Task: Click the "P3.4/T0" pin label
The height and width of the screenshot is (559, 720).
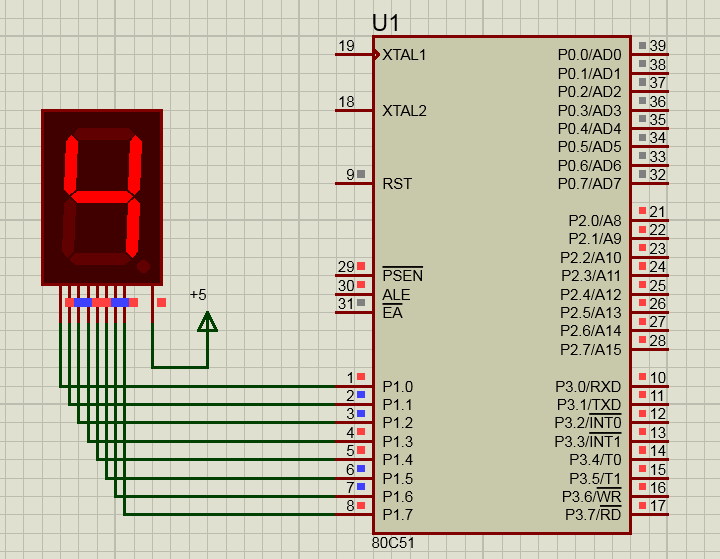Action: (595, 459)
